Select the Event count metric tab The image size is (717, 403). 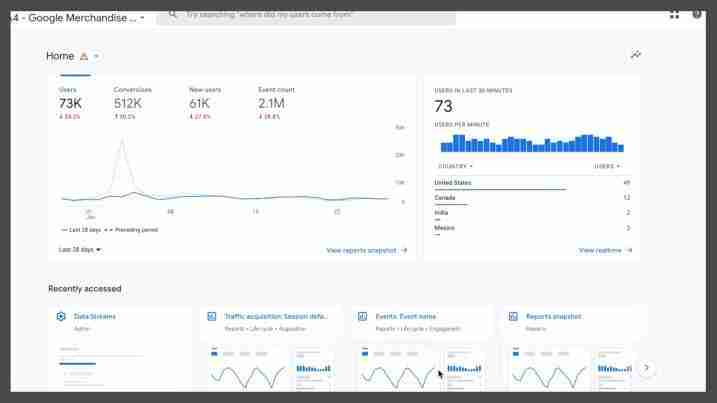tap(276, 103)
